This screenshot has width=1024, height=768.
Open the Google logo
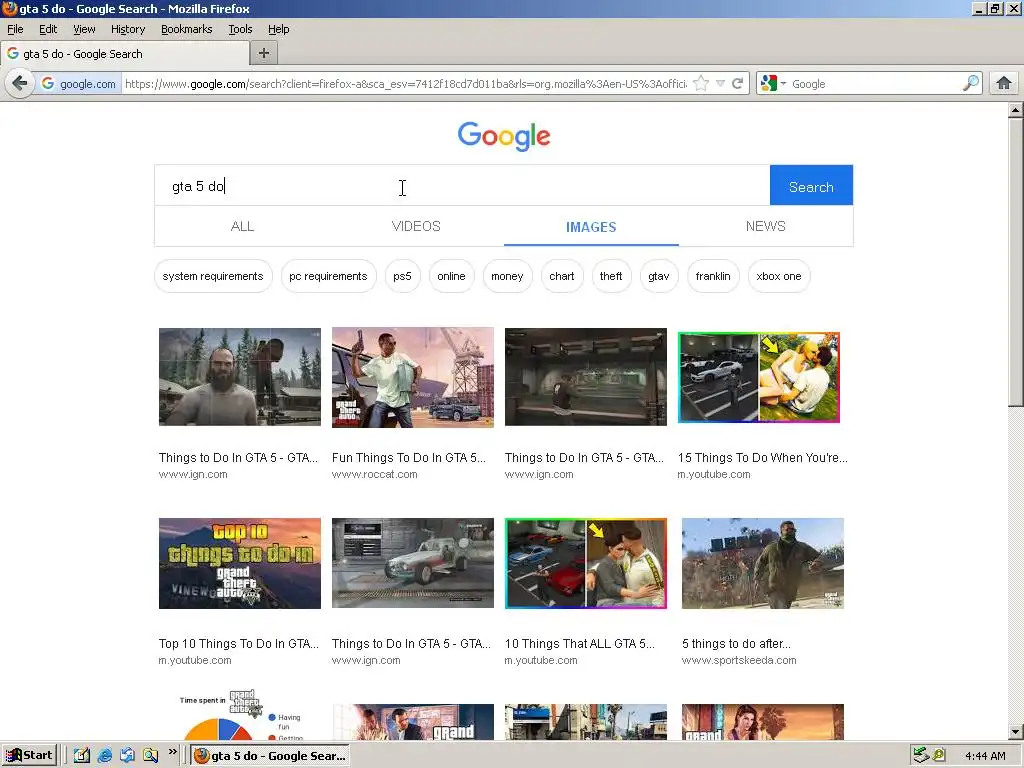[504, 136]
